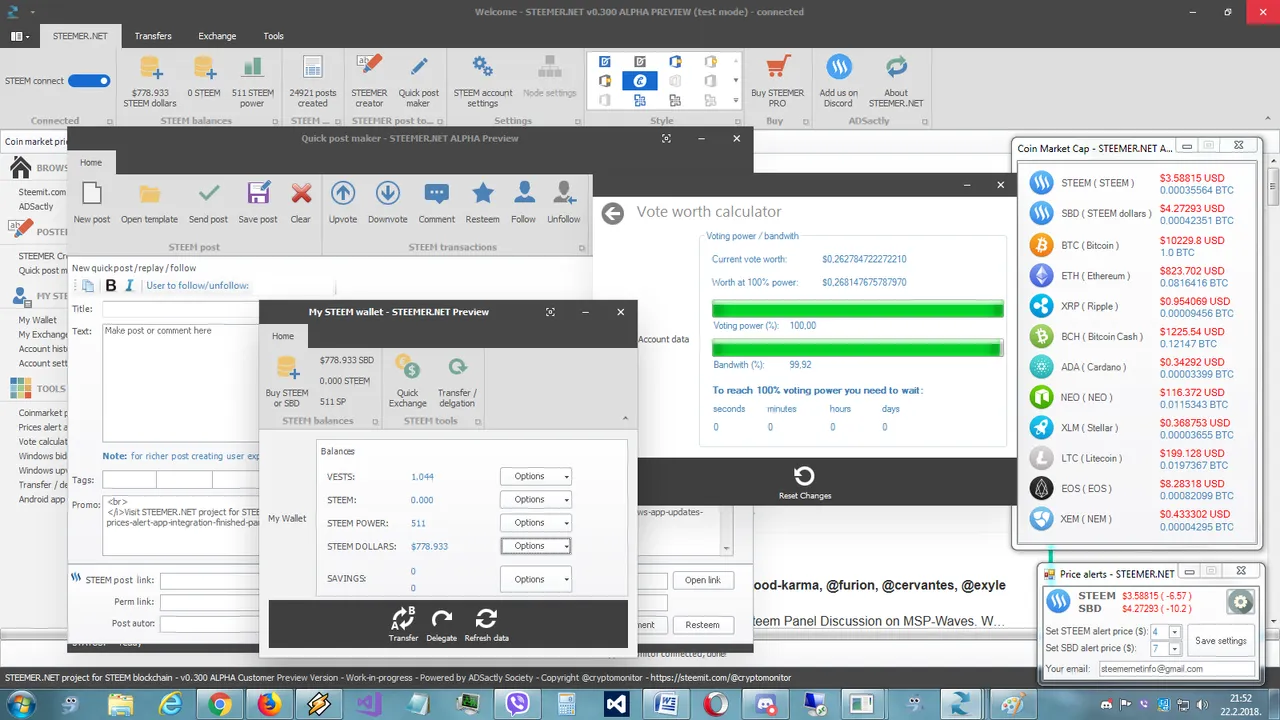Select BTC ( Bitcoin ) row in Coin Market Cap
This screenshot has width=1280, height=720.
click(1138, 245)
